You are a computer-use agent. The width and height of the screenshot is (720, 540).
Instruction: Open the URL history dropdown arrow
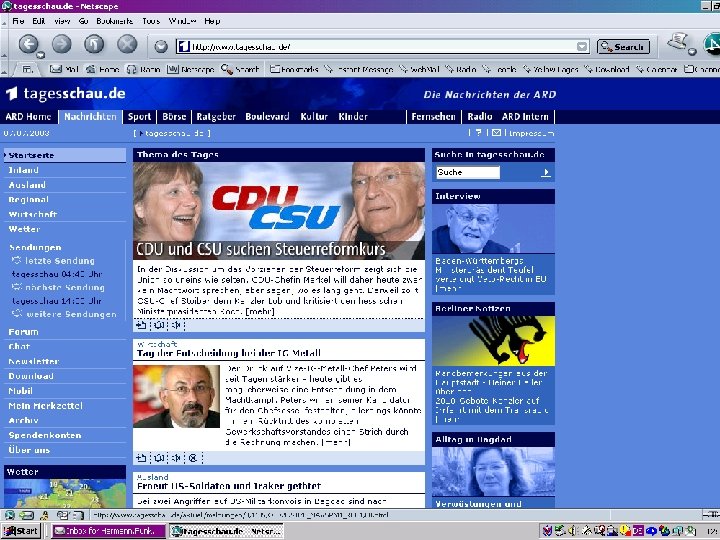coord(582,46)
